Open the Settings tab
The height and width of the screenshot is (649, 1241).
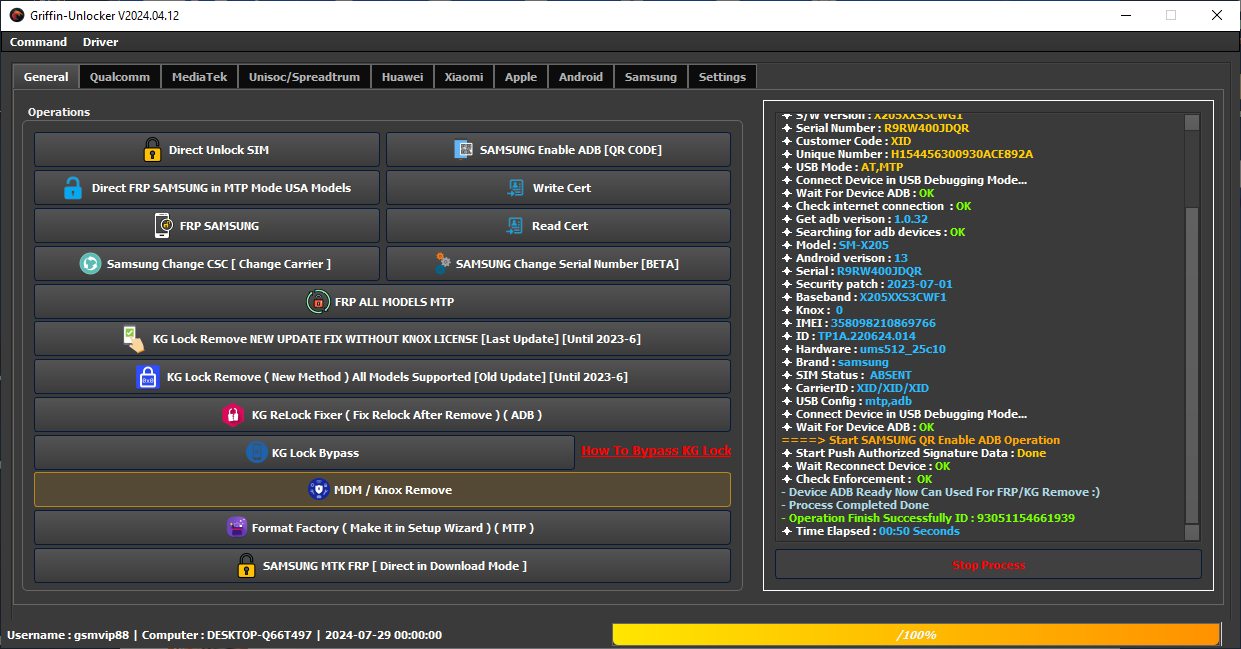click(722, 77)
